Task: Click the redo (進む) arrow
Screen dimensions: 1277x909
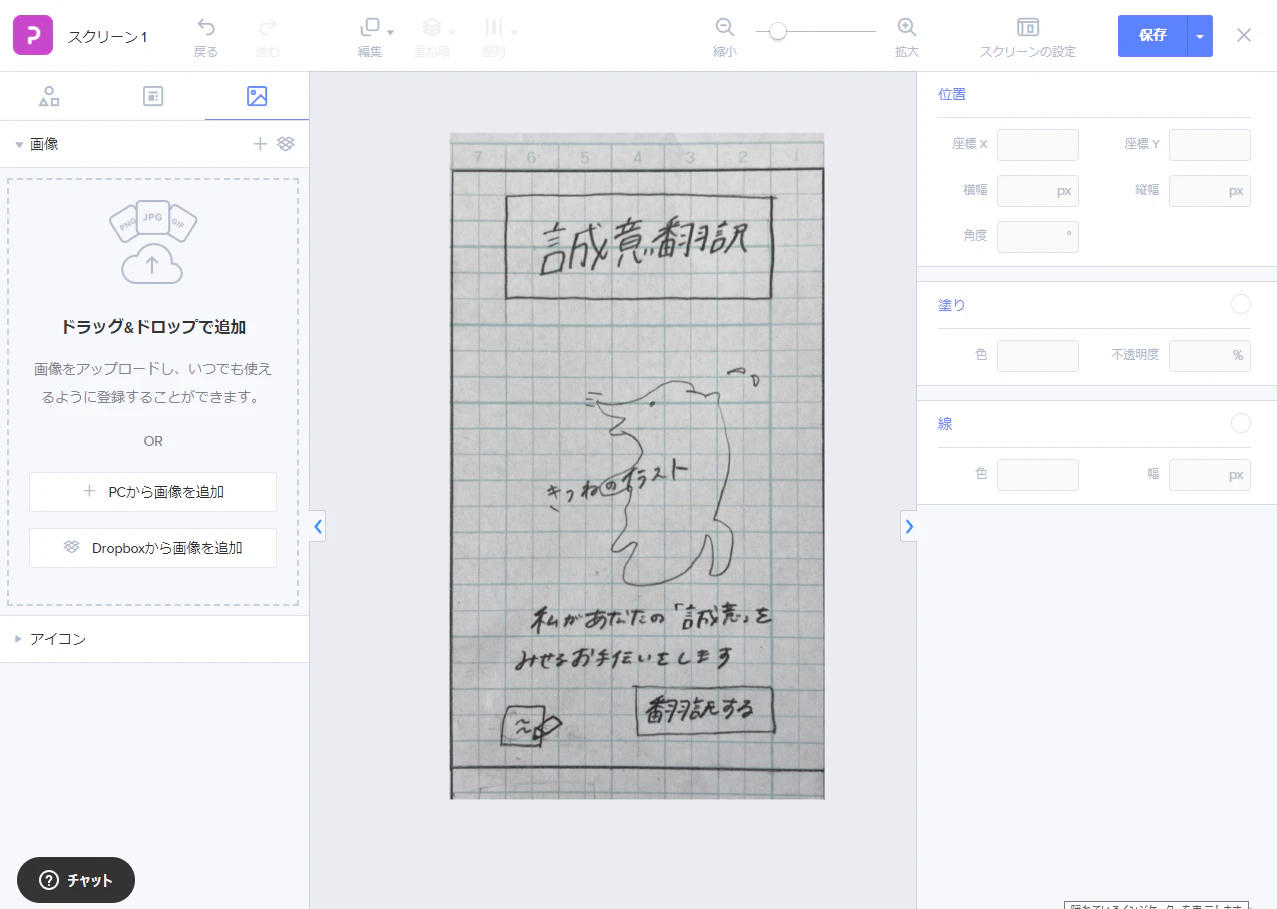Action: click(x=268, y=27)
